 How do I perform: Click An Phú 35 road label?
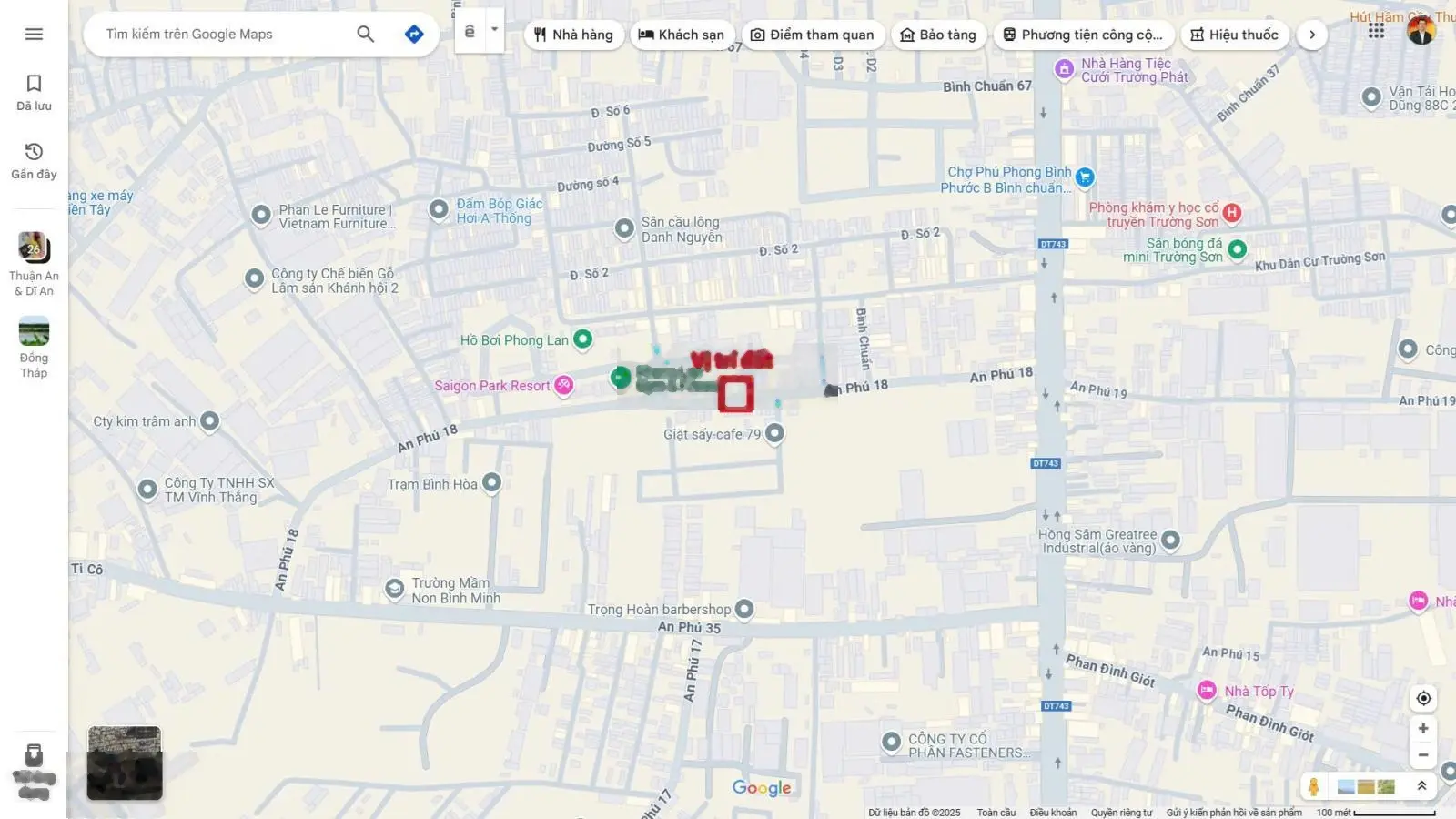689,627
